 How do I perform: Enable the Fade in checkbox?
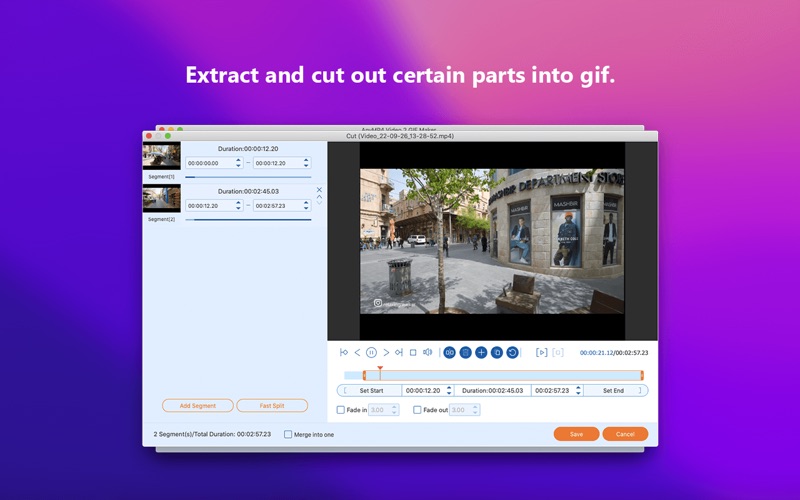[341, 410]
